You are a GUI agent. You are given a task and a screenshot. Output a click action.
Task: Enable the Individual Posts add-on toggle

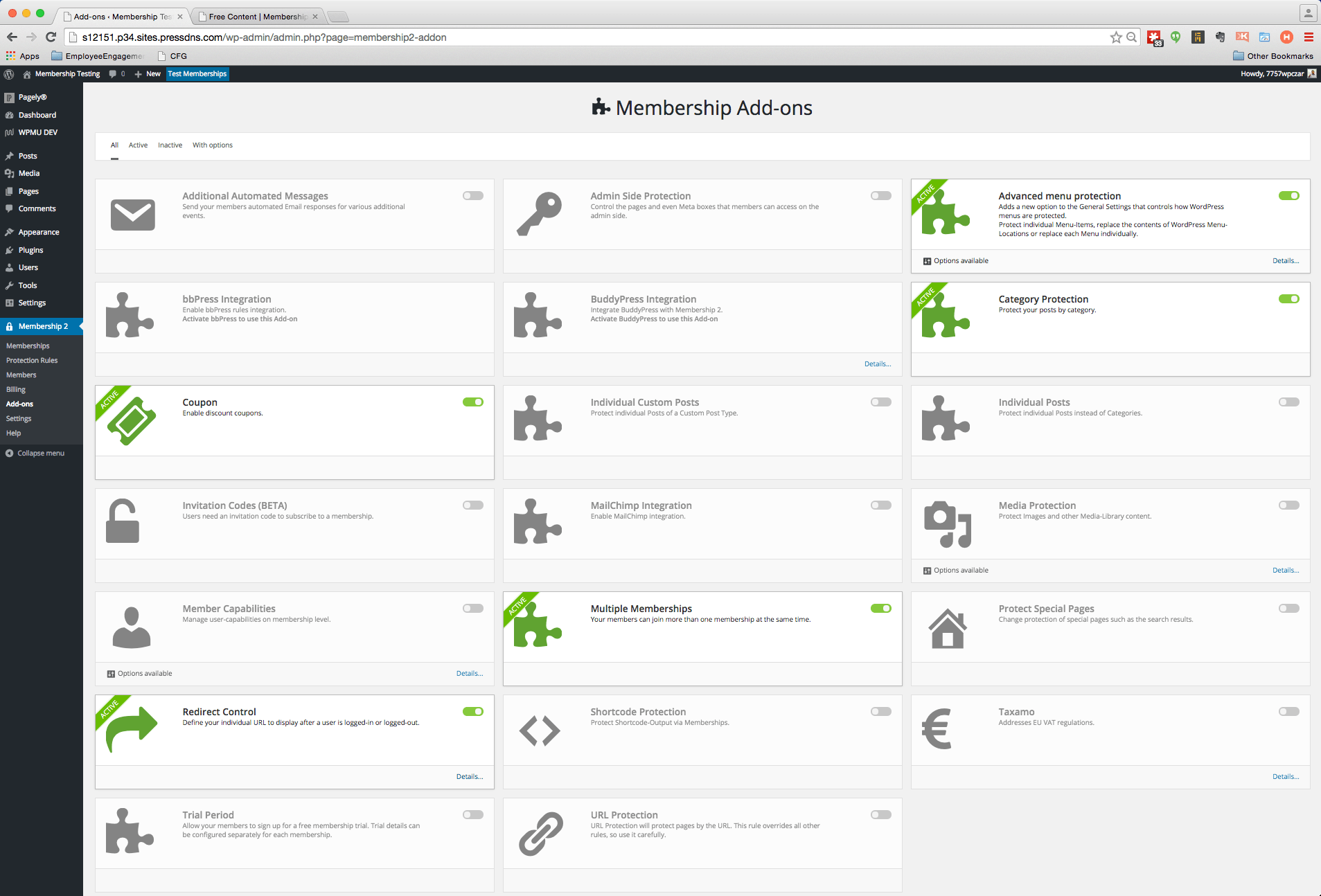click(1288, 402)
